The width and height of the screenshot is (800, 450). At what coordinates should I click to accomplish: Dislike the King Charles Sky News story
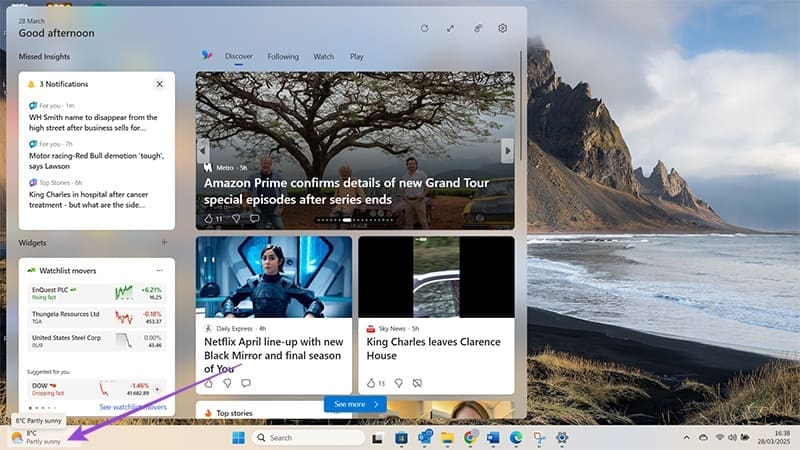pos(398,383)
